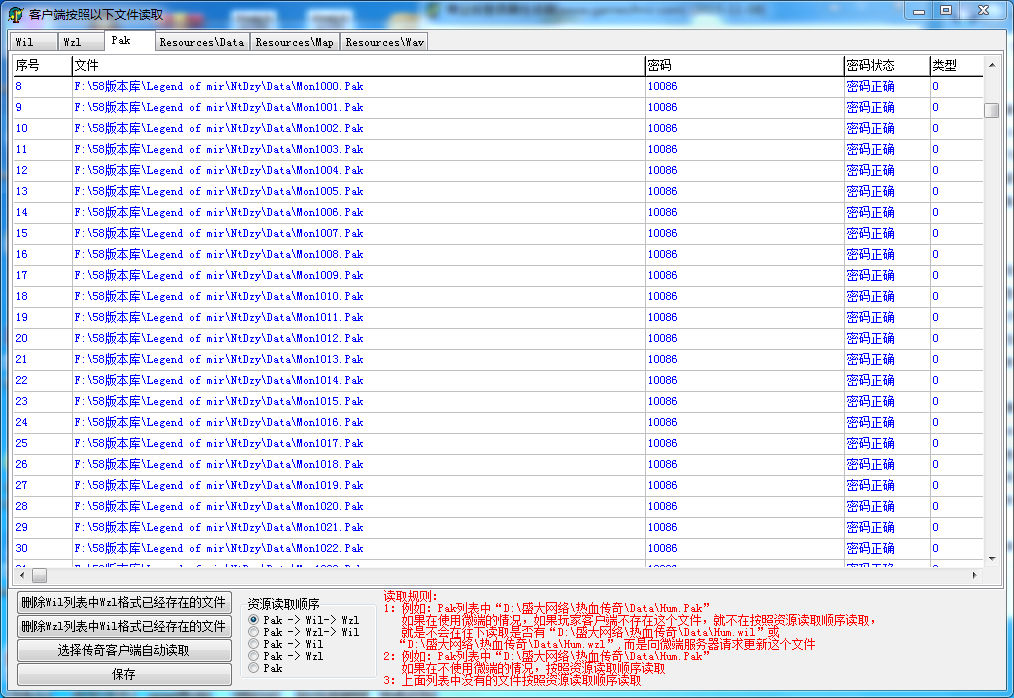
Task: Select the Mon1014.Pak file path
Action: pos(219,380)
